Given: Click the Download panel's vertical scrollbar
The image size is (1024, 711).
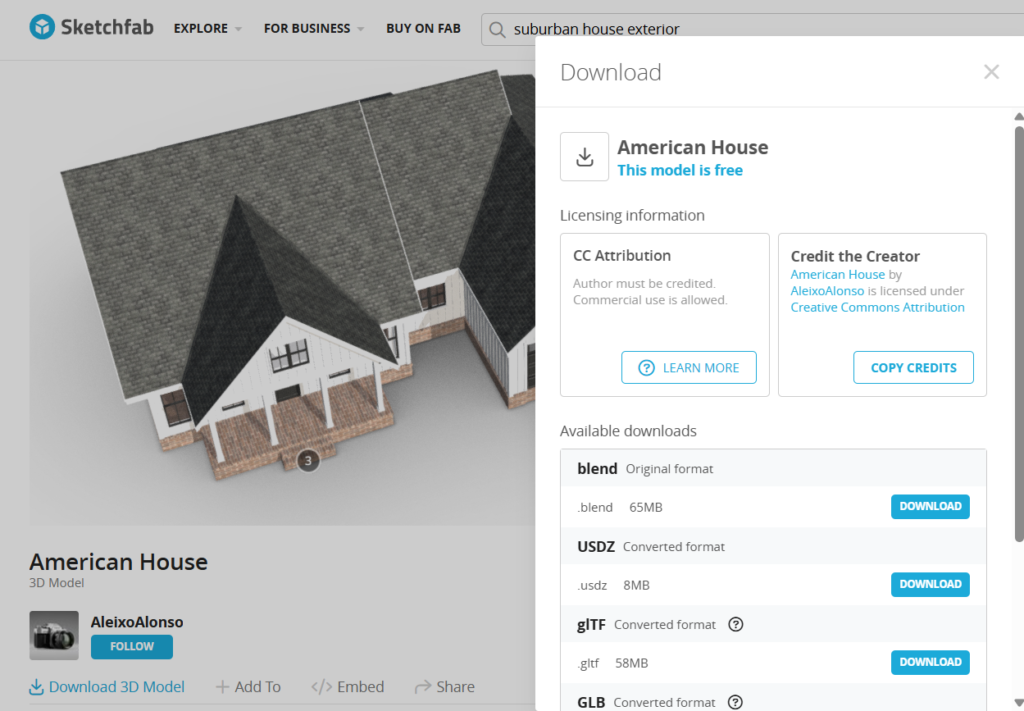Looking at the screenshot, I should [x=1019, y=333].
